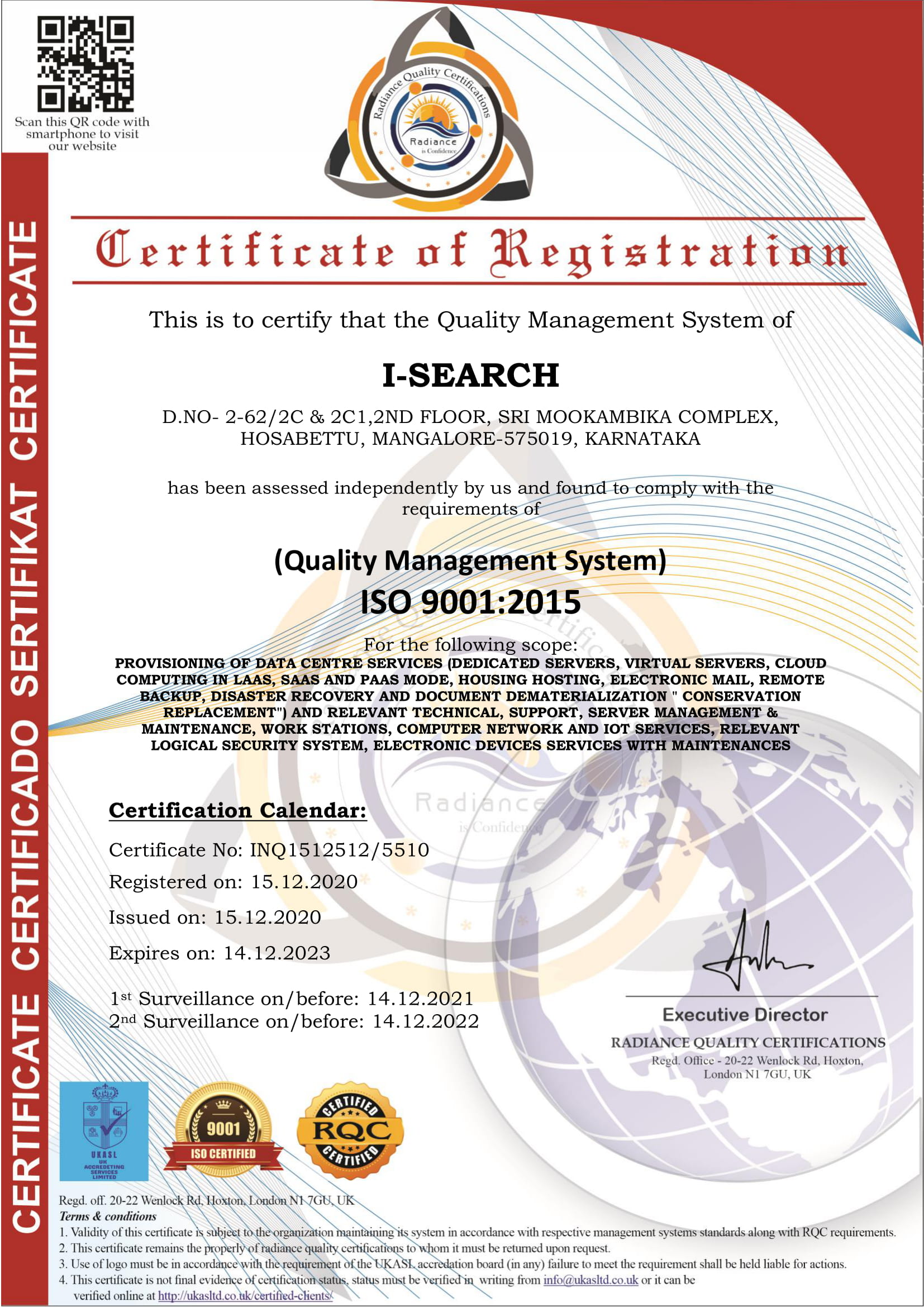924x1307 pixels.
Task: Open the info@ukasltd.co.uk email link
Action: coord(590,1280)
